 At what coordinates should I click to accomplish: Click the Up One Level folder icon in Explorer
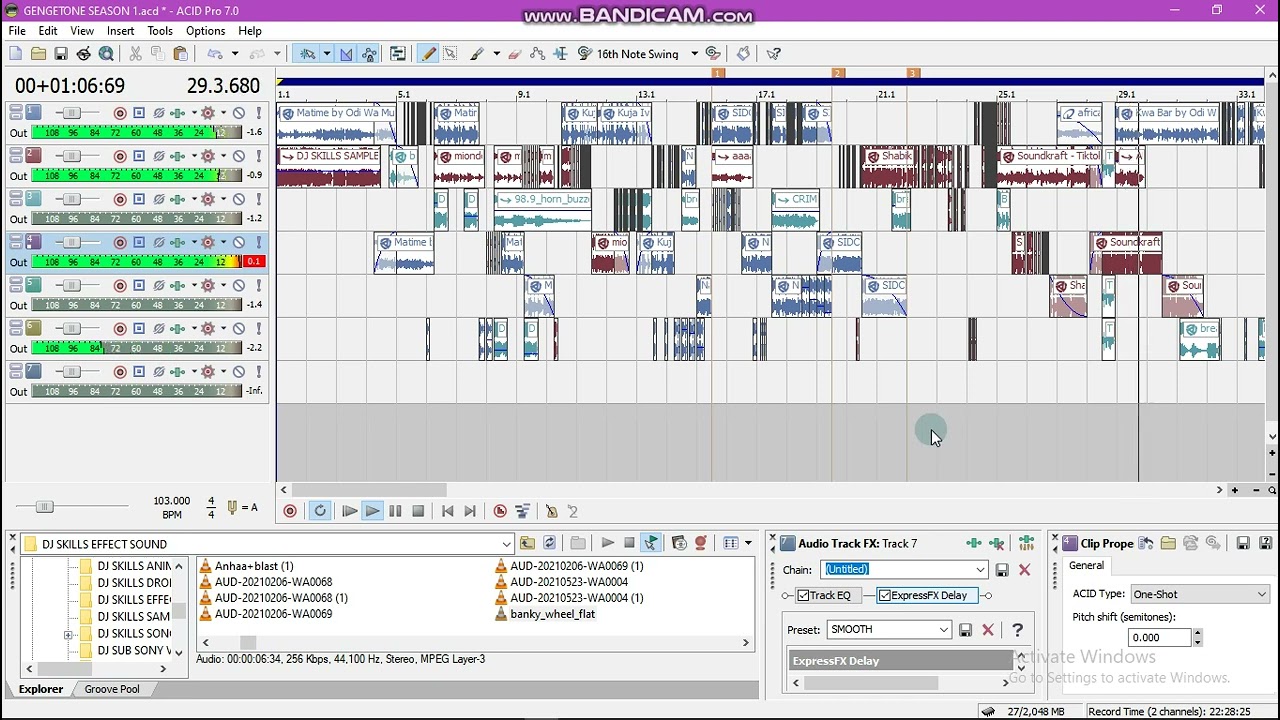(x=527, y=543)
